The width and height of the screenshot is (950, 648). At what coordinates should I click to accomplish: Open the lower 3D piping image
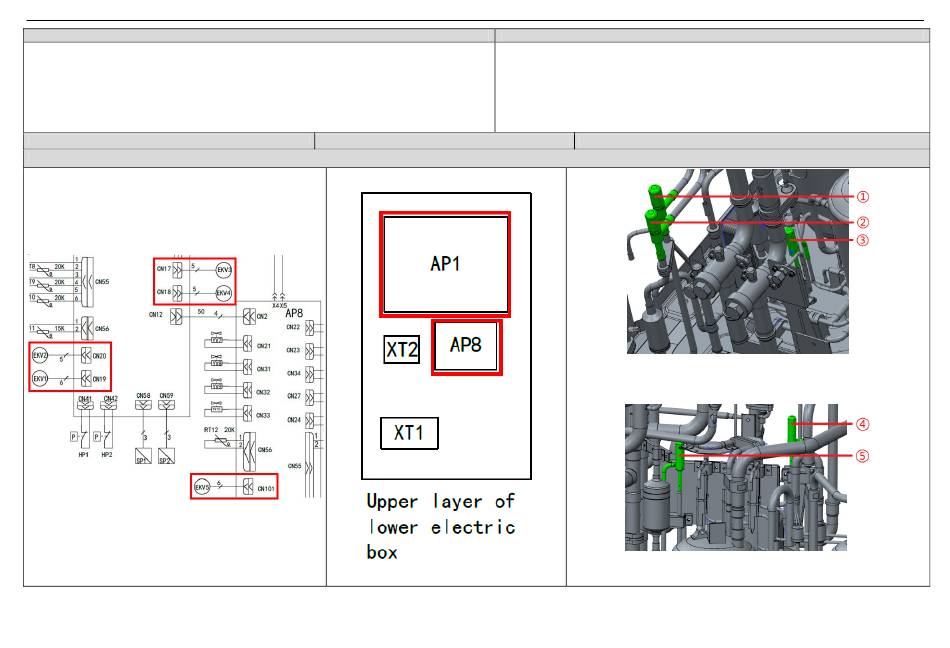736,477
